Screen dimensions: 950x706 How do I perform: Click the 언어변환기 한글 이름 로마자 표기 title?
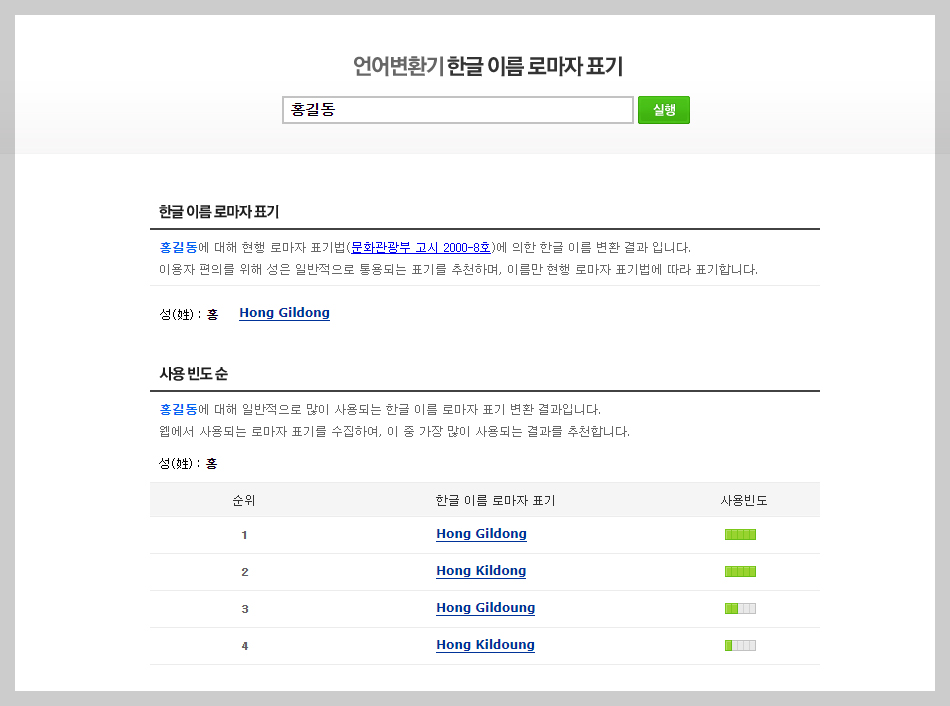click(x=488, y=66)
